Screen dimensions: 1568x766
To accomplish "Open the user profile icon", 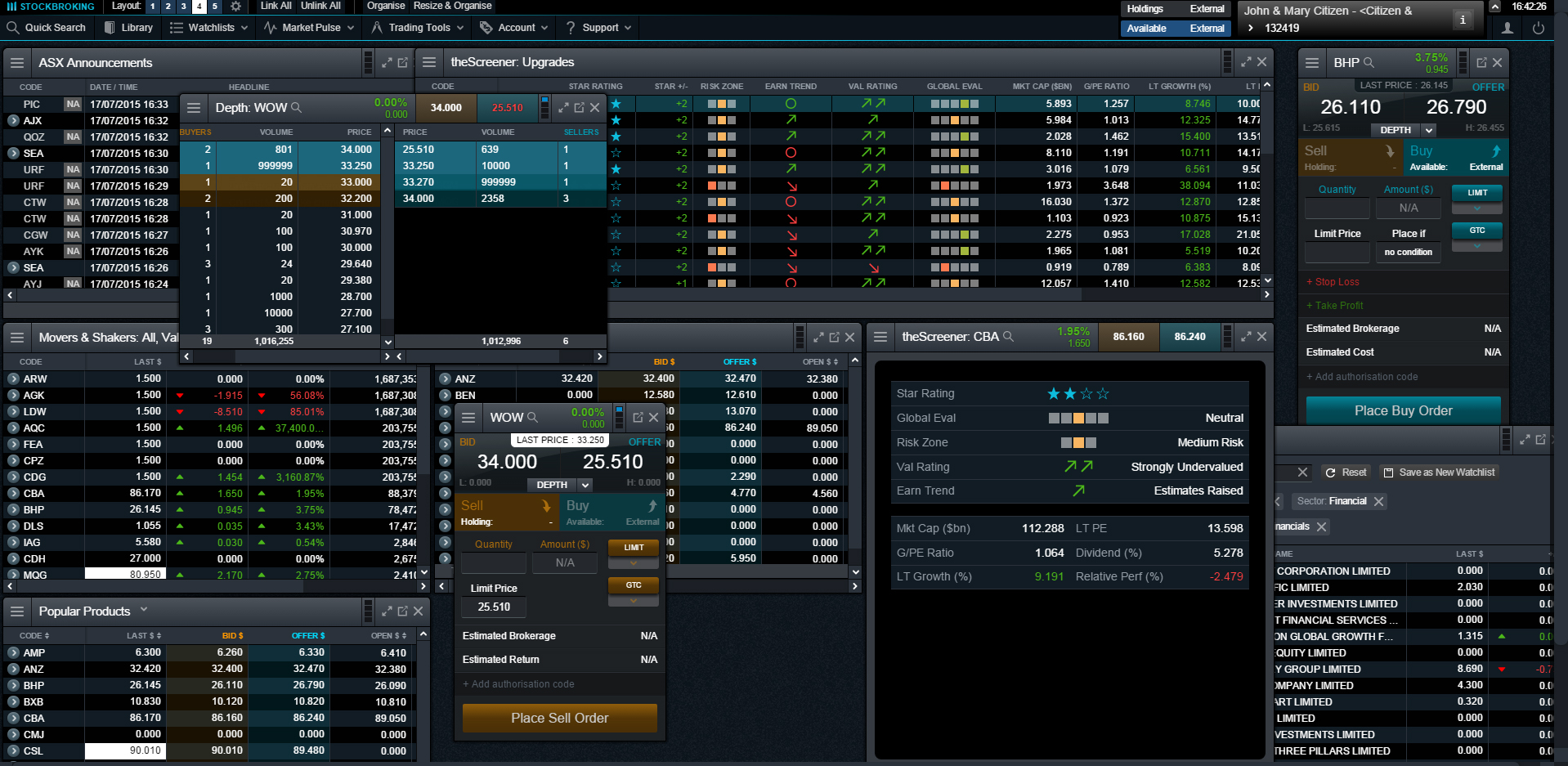I will tap(1508, 28).
